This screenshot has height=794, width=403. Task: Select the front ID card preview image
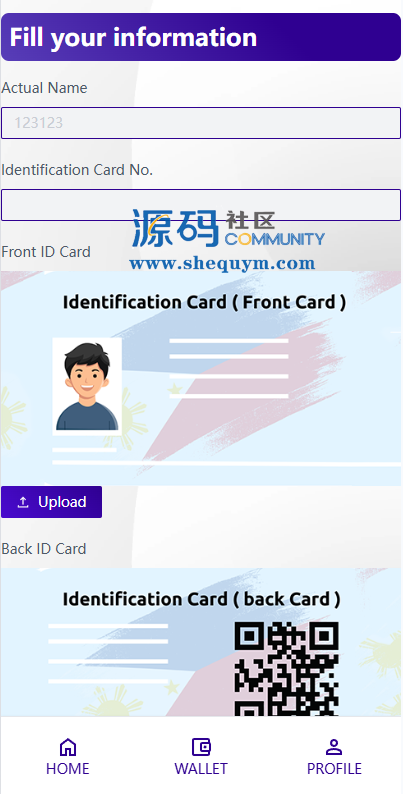tap(201, 378)
